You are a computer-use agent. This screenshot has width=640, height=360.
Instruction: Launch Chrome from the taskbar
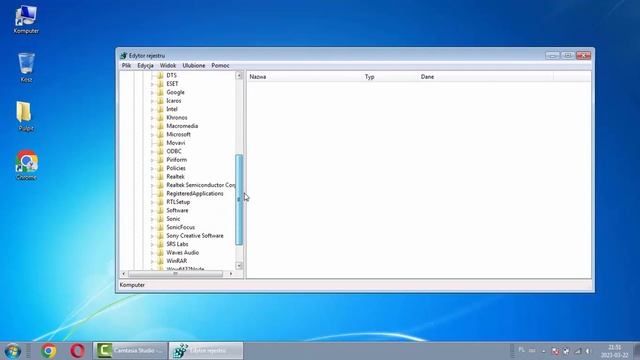pyautogui.click(x=48, y=351)
